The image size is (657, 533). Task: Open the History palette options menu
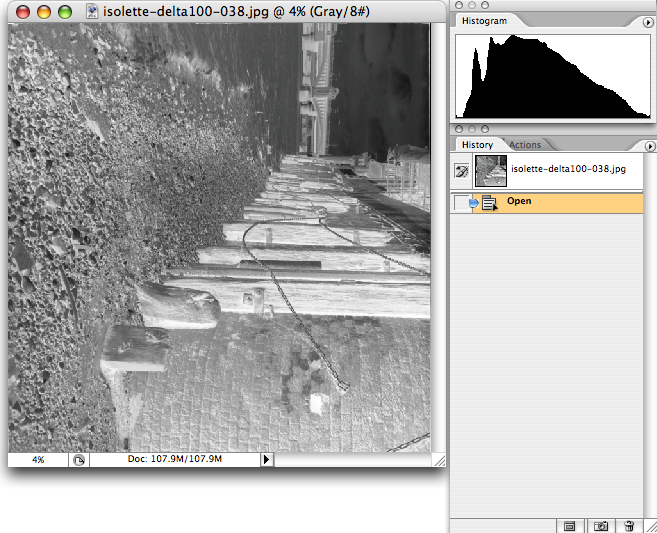650,146
